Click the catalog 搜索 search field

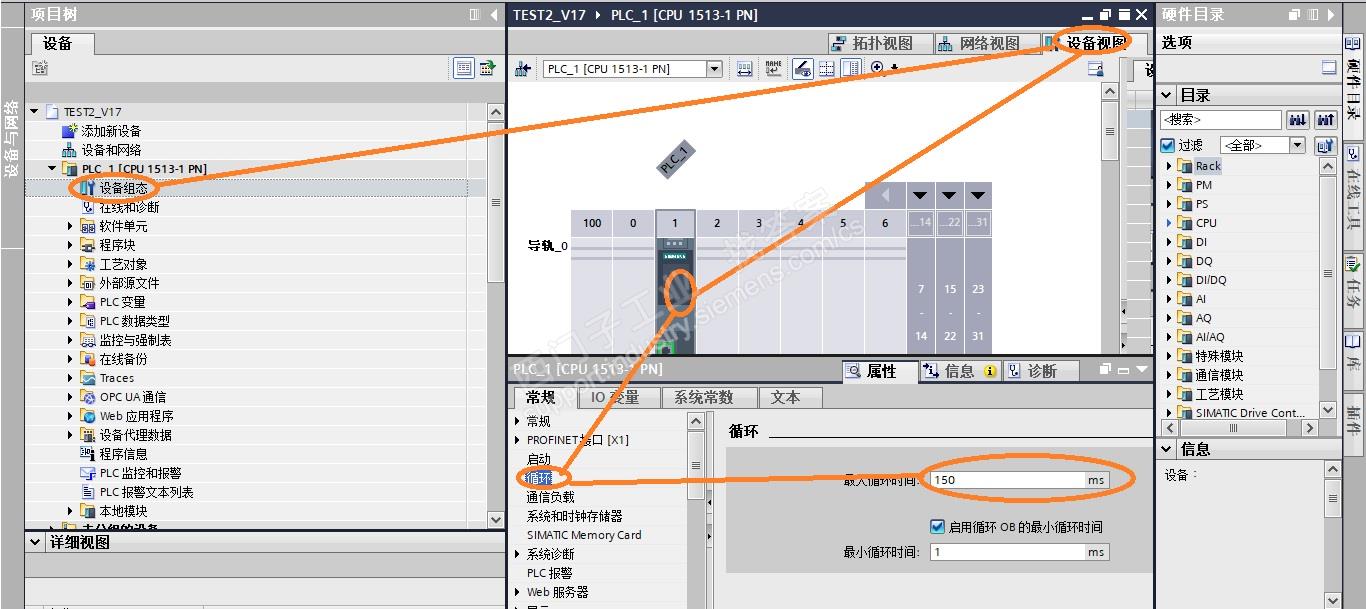(1221, 120)
